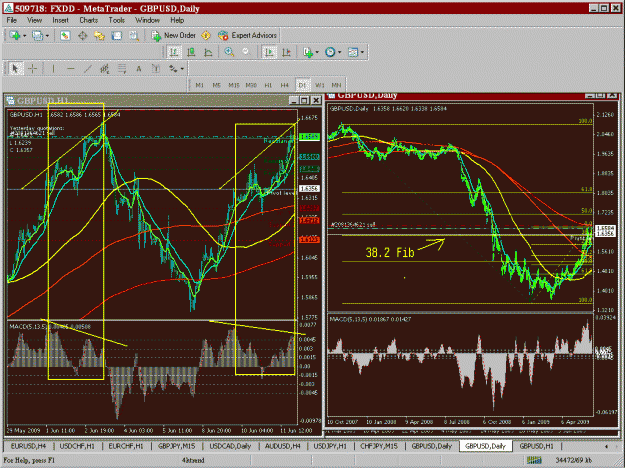Switch to the GBPUSD,H1 chart tab
Viewport: 625px width, 468px height.
pyautogui.click(x=537, y=446)
